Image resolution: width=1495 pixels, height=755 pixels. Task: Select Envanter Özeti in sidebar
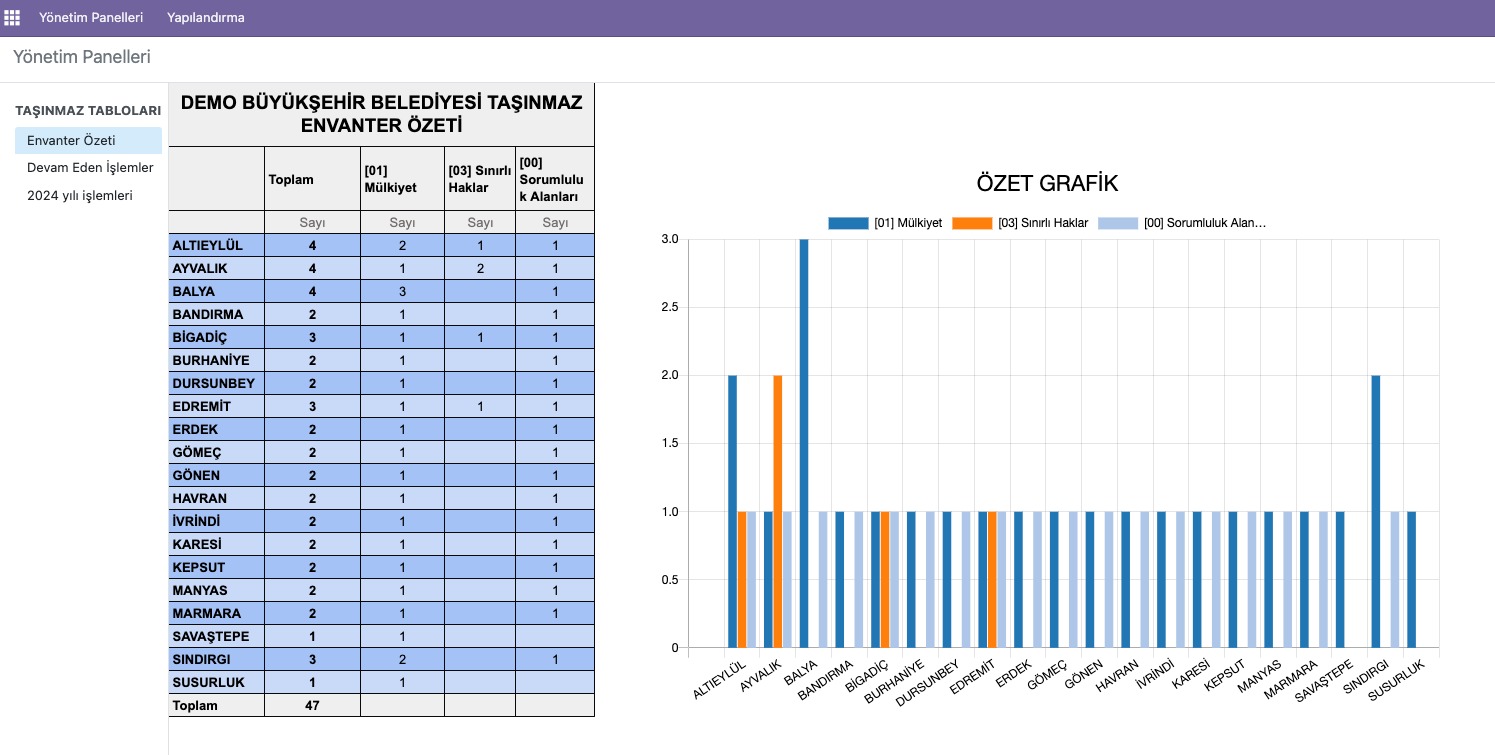71,140
